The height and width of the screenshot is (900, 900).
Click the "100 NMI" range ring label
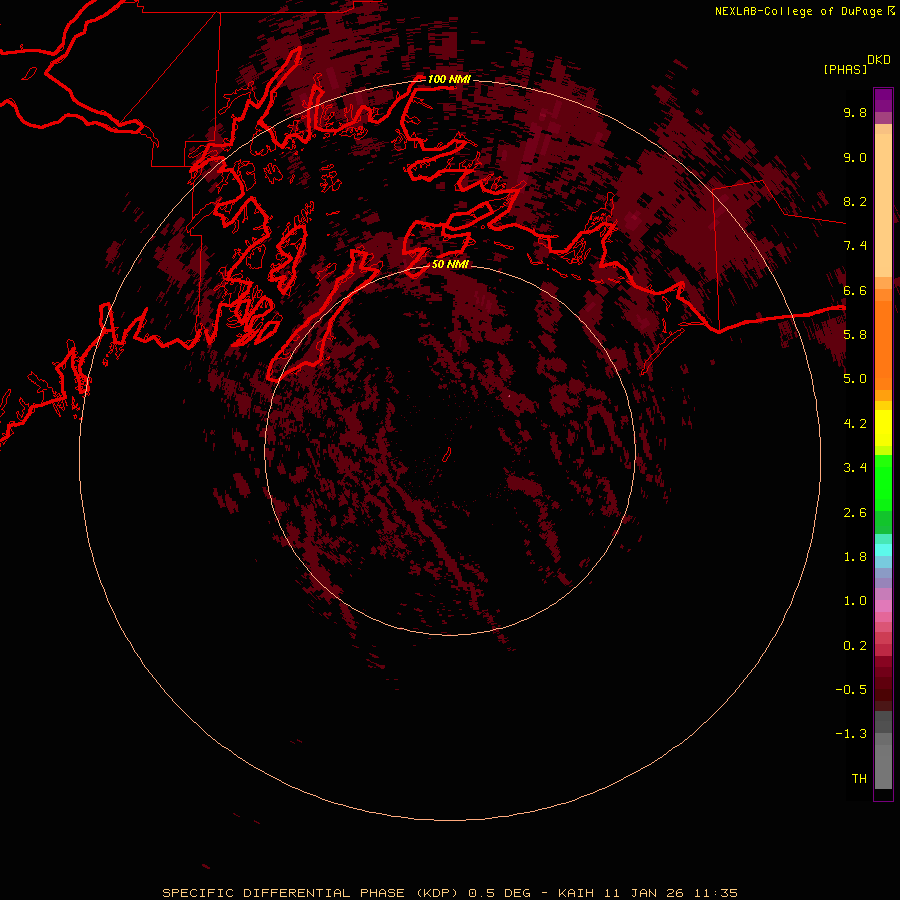point(449,79)
